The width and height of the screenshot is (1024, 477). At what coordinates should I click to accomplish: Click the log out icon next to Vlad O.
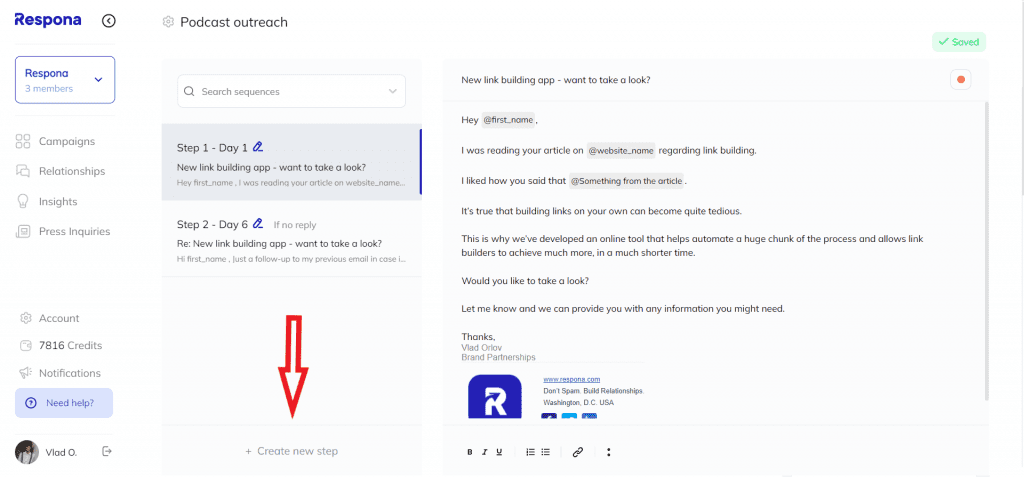click(107, 451)
